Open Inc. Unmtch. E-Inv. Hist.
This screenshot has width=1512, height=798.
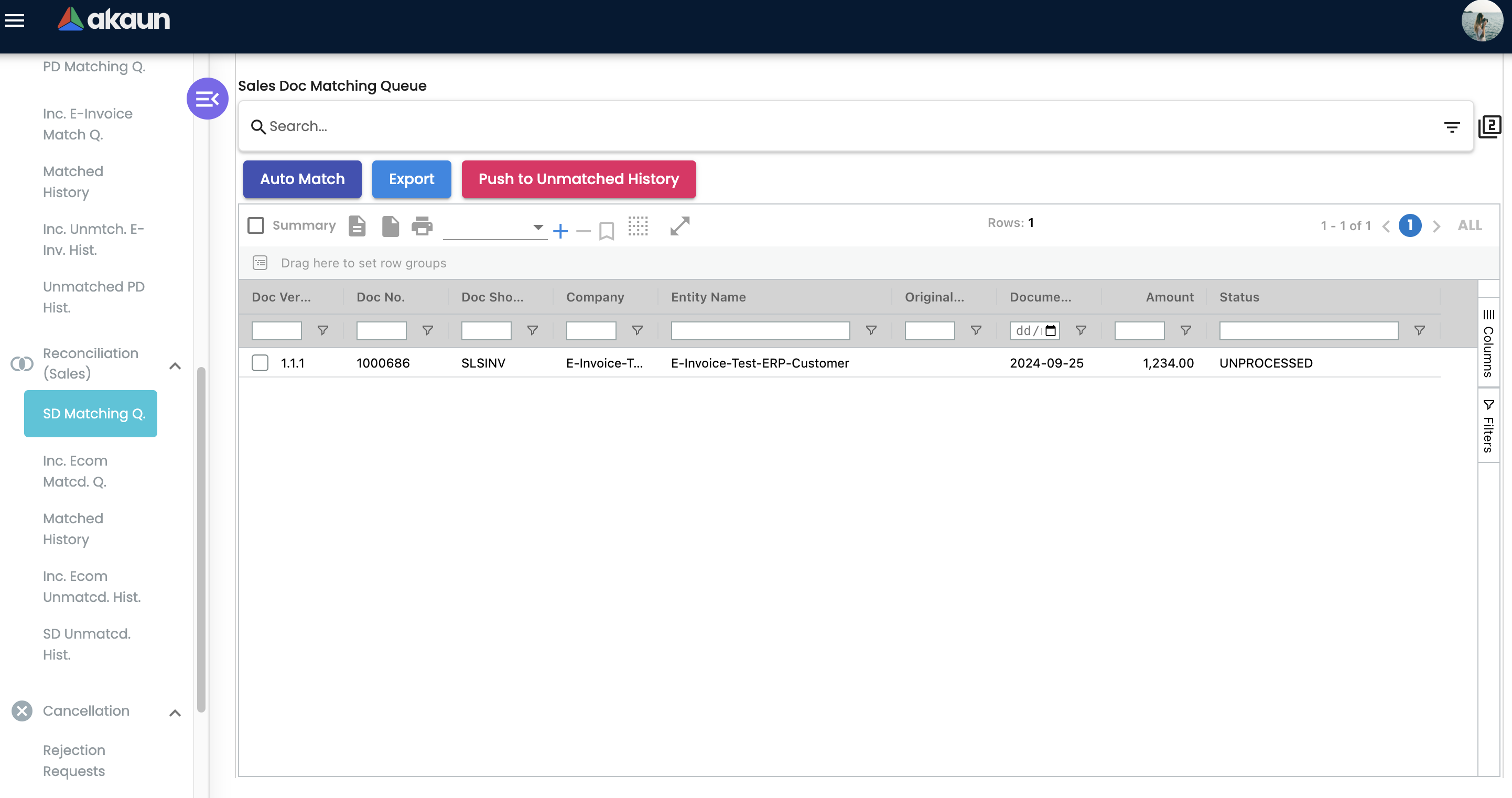click(x=93, y=240)
